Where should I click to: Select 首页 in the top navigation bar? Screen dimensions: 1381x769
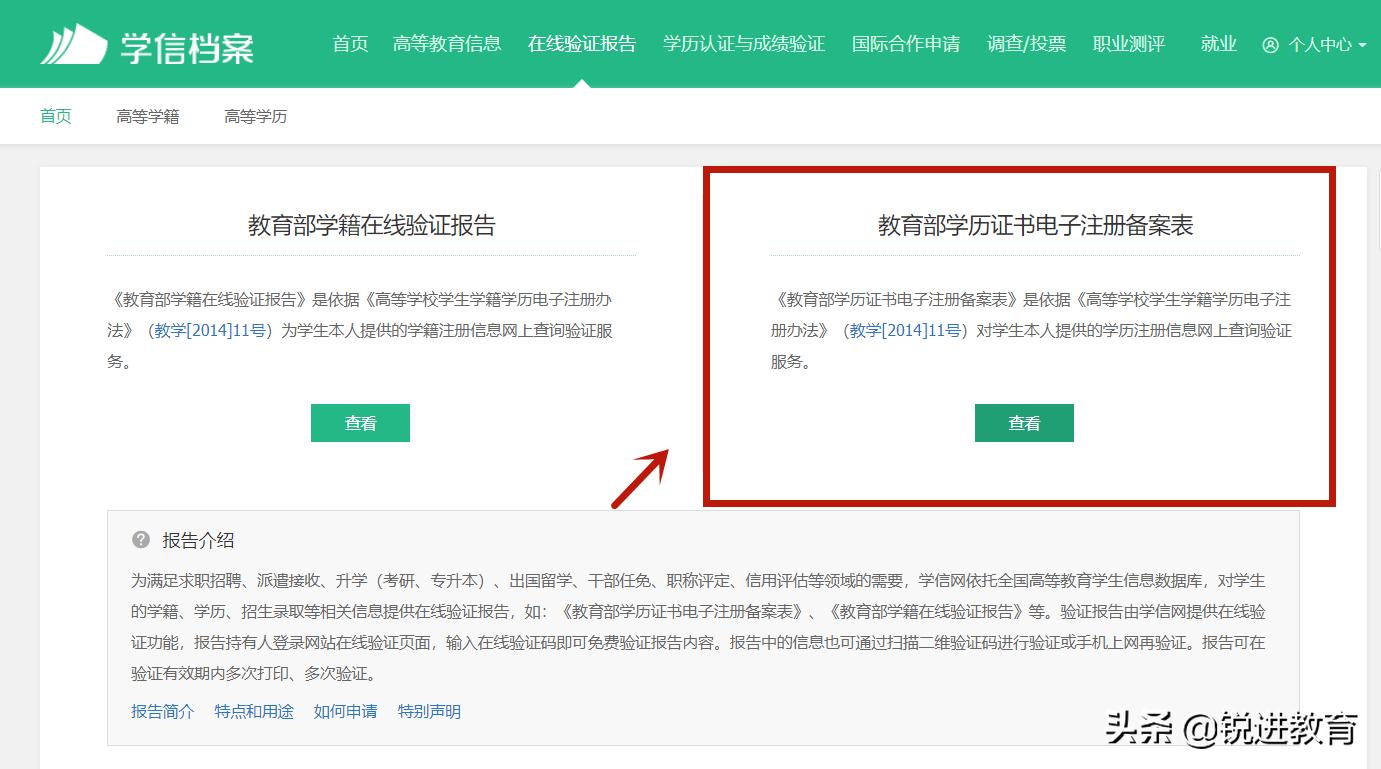click(349, 44)
